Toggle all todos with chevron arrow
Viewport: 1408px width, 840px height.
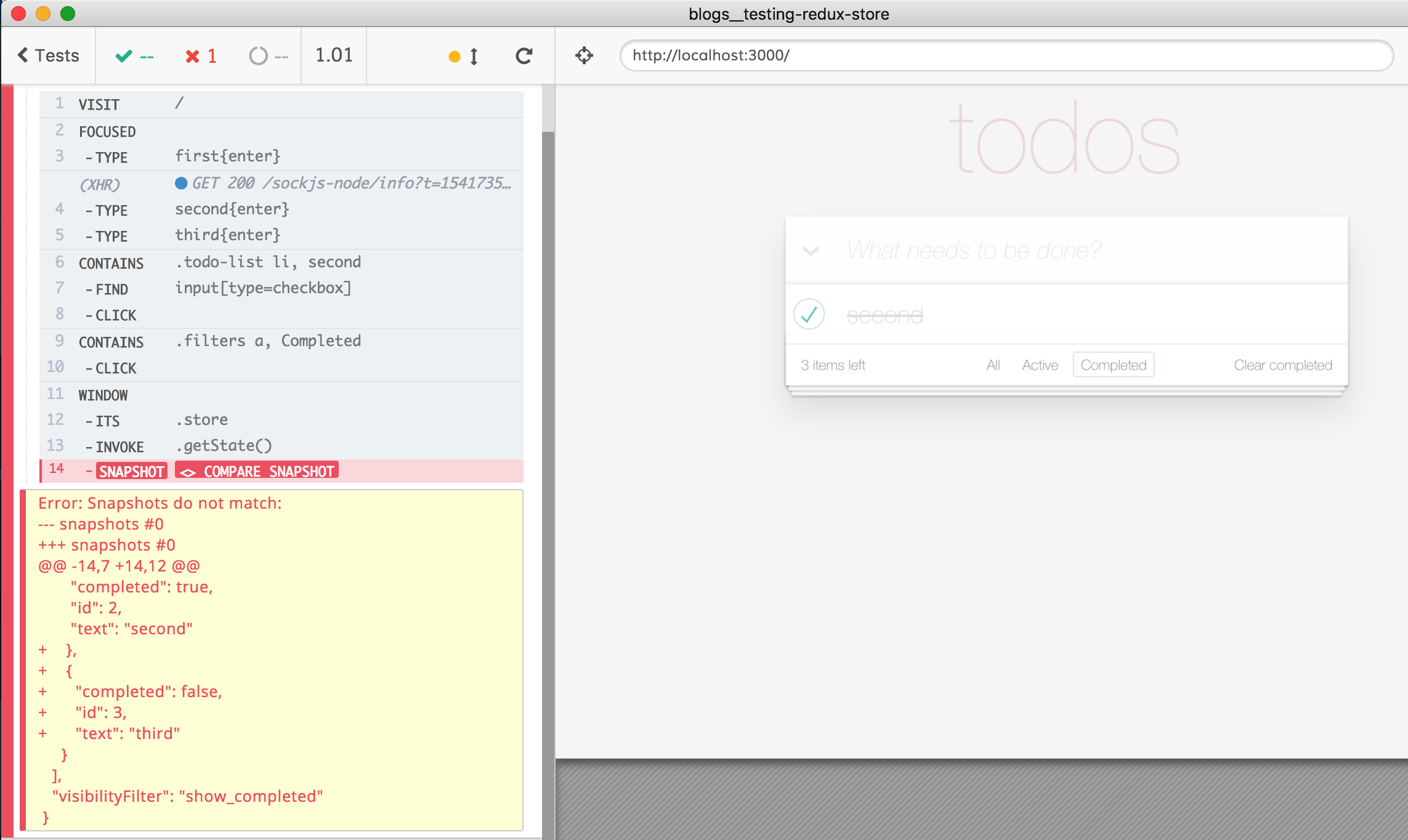pos(811,251)
